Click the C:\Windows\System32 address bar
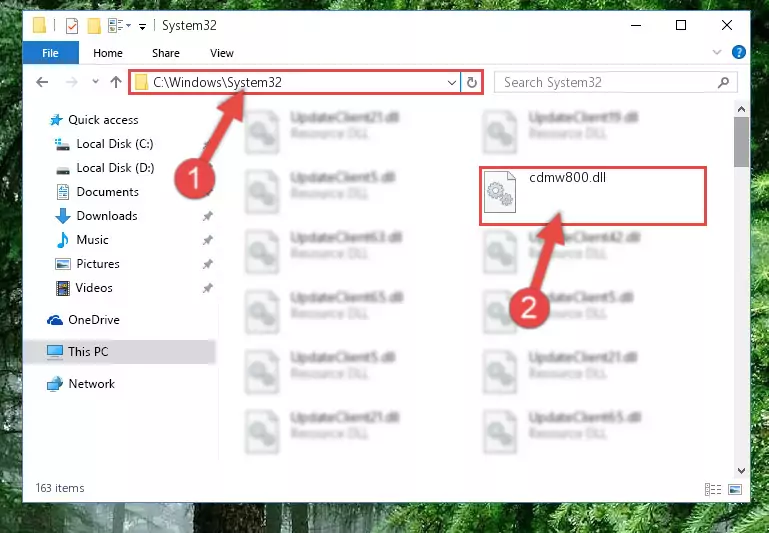This screenshot has width=769, height=533. pos(294,82)
